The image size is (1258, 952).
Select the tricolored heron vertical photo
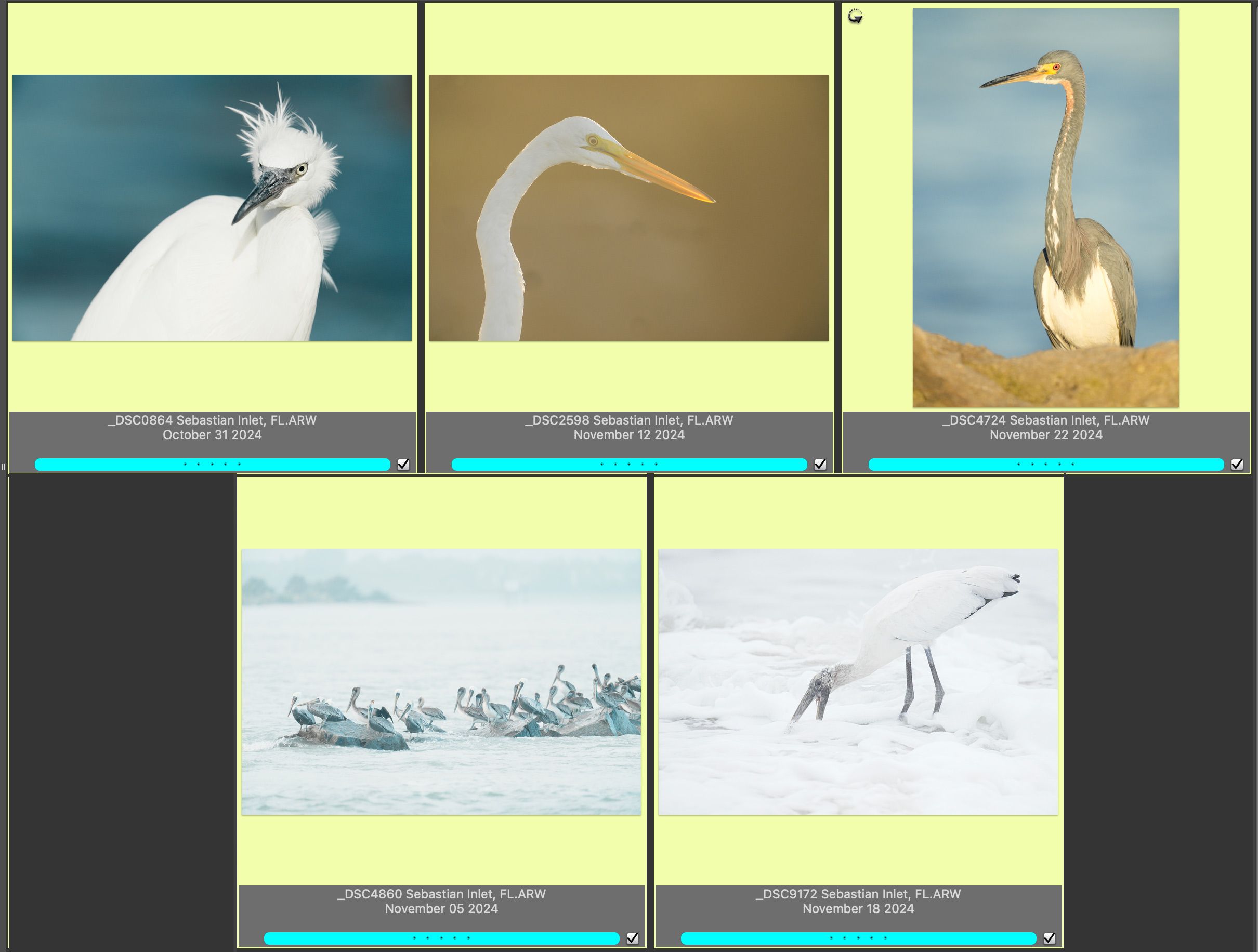1046,207
